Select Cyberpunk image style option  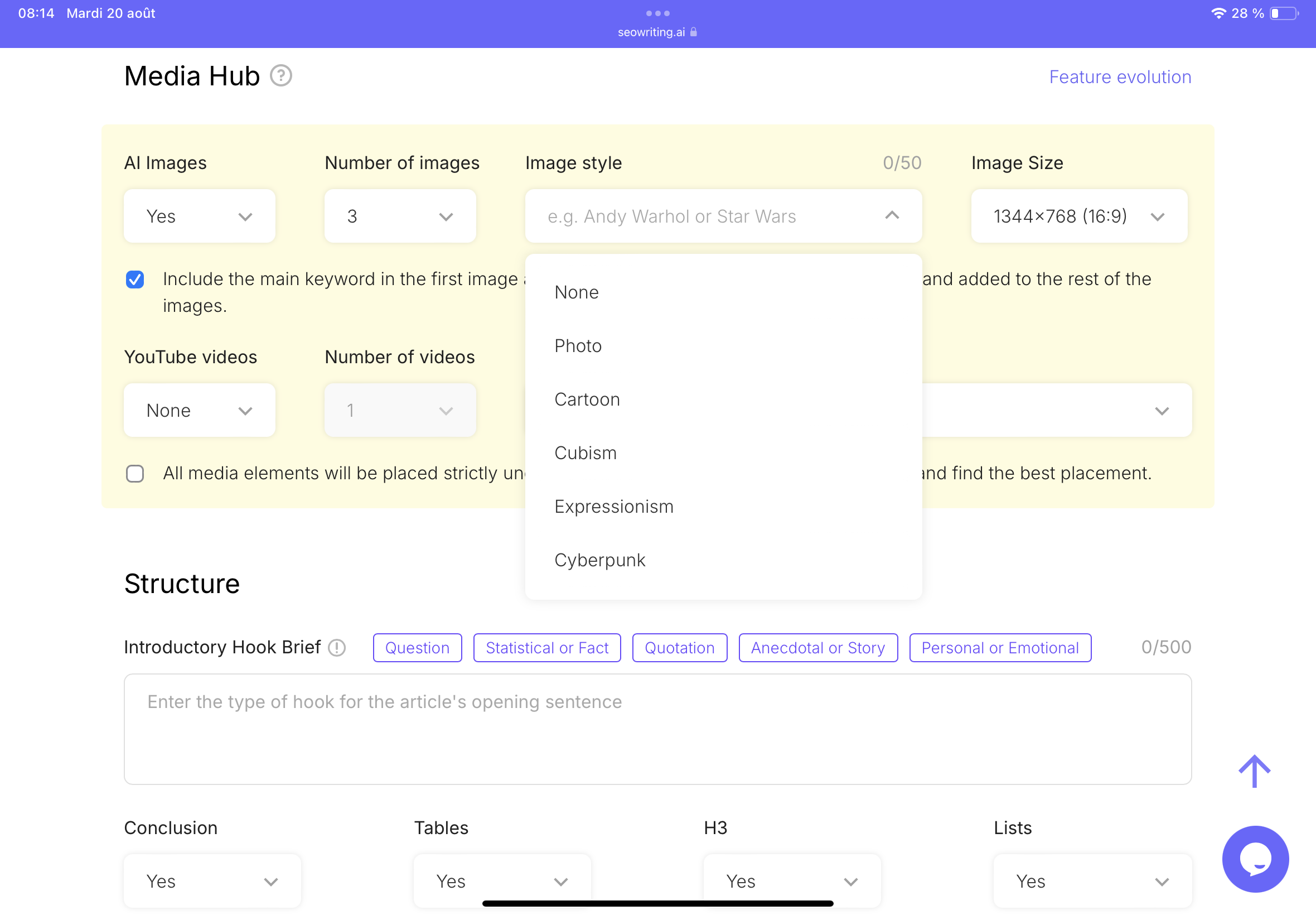coord(723,560)
